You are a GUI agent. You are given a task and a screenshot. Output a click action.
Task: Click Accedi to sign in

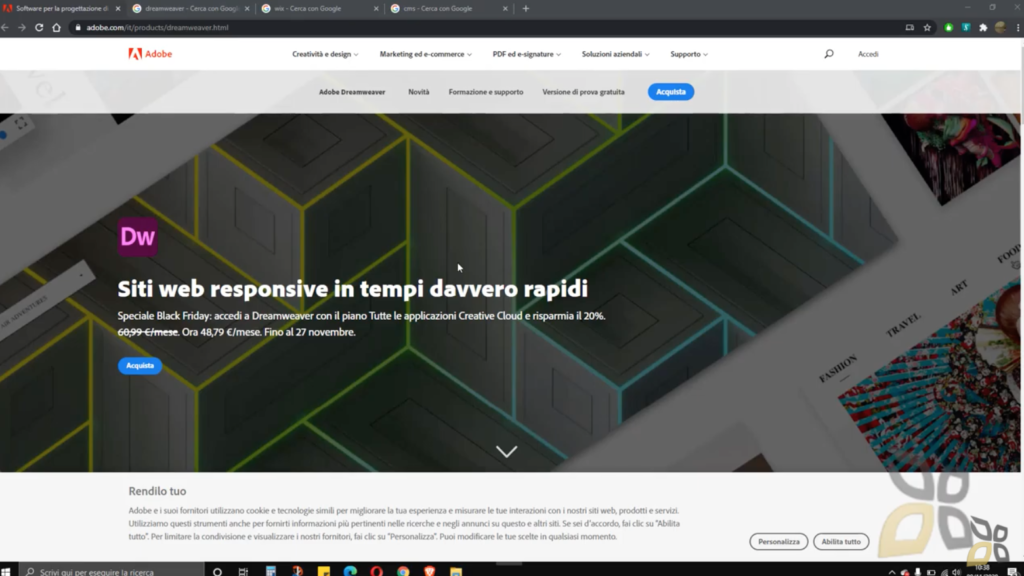click(868, 54)
